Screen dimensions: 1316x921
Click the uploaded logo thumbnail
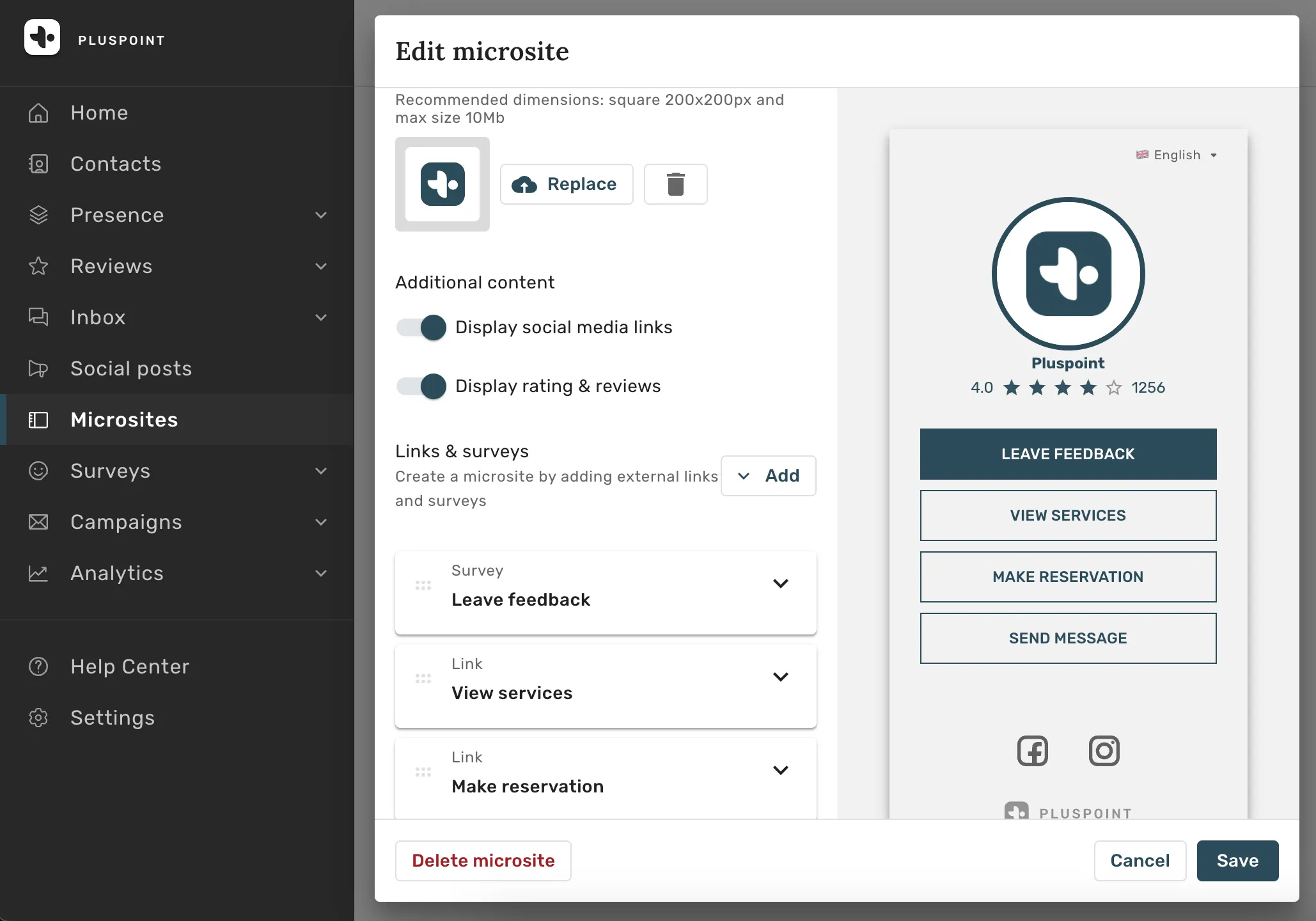pos(443,184)
